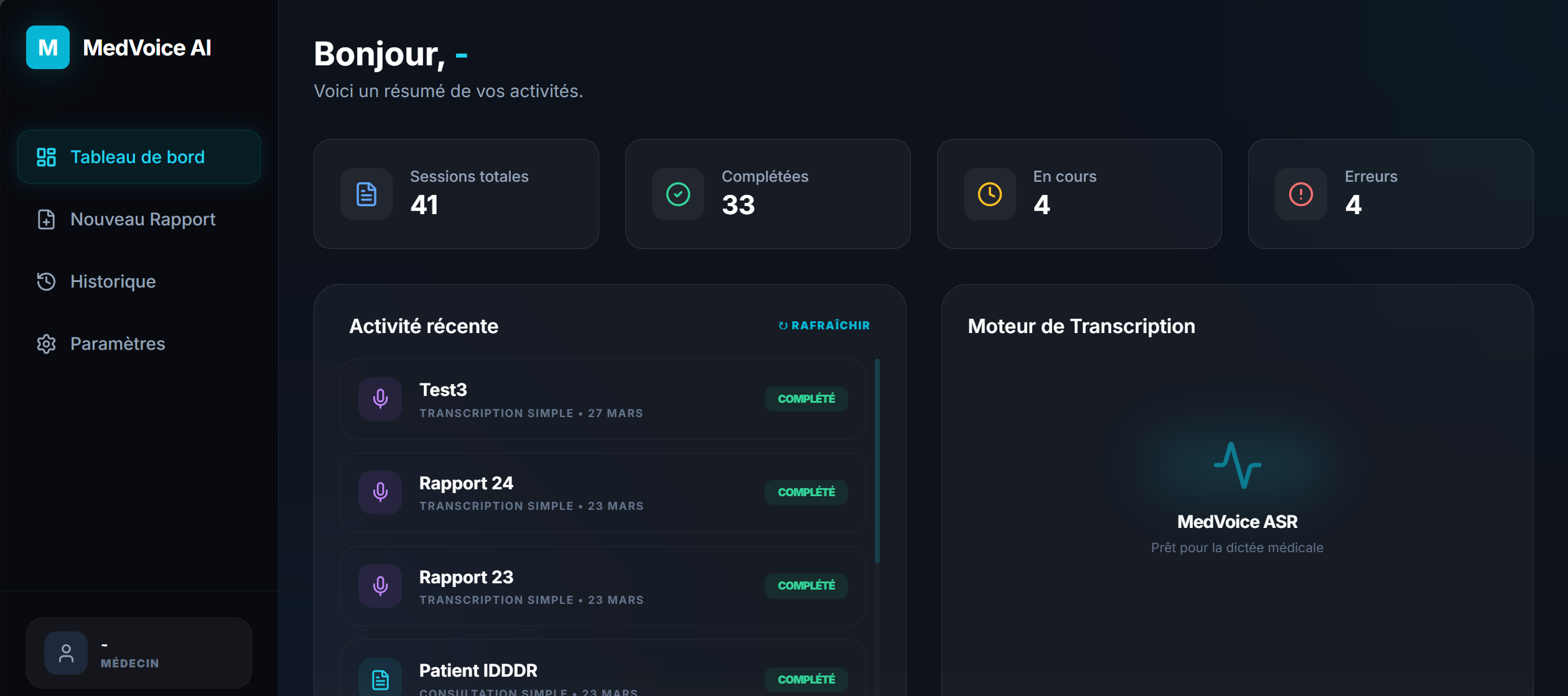The width and height of the screenshot is (1568, 696).
Task: Click the MedVoice ASR engine name
Action: coord(1237,522)
